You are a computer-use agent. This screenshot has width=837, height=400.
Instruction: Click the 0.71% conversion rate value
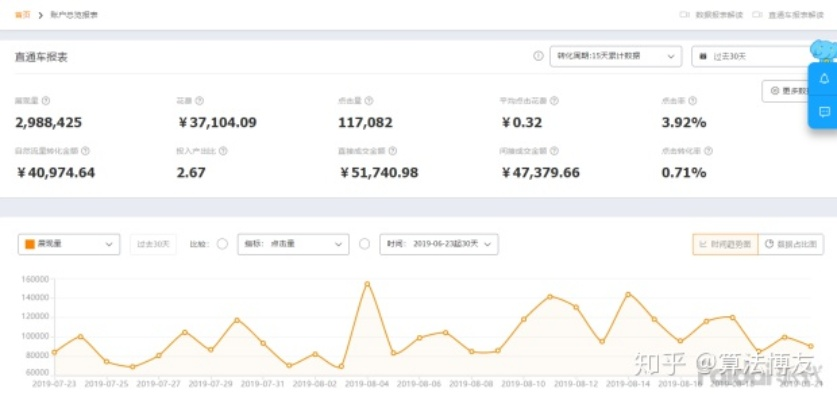(x=684, y=173)
